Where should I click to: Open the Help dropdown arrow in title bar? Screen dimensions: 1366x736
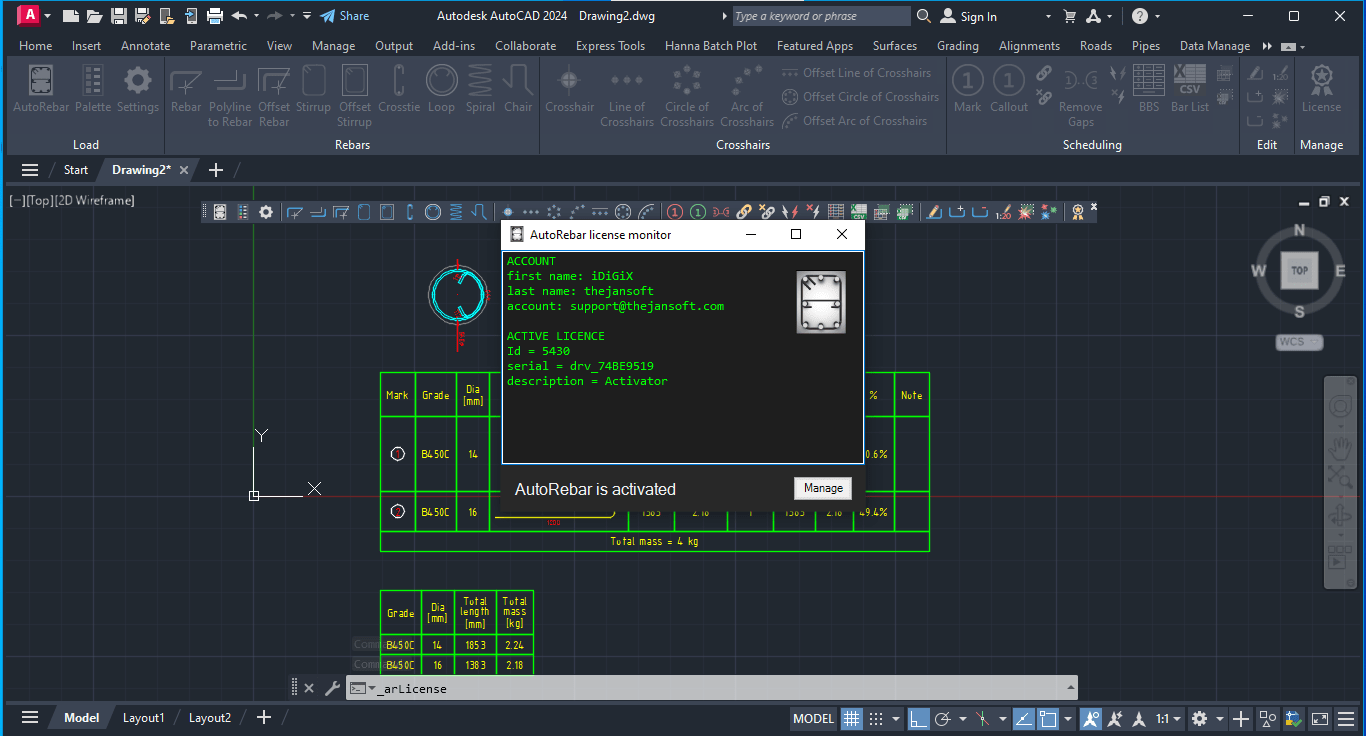click(x=1158, y=16)
